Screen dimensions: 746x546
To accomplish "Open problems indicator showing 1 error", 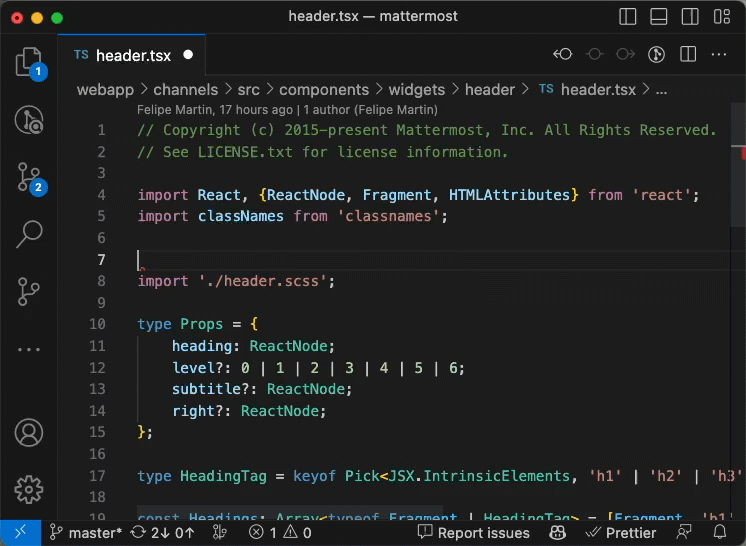I will [280, 533].
